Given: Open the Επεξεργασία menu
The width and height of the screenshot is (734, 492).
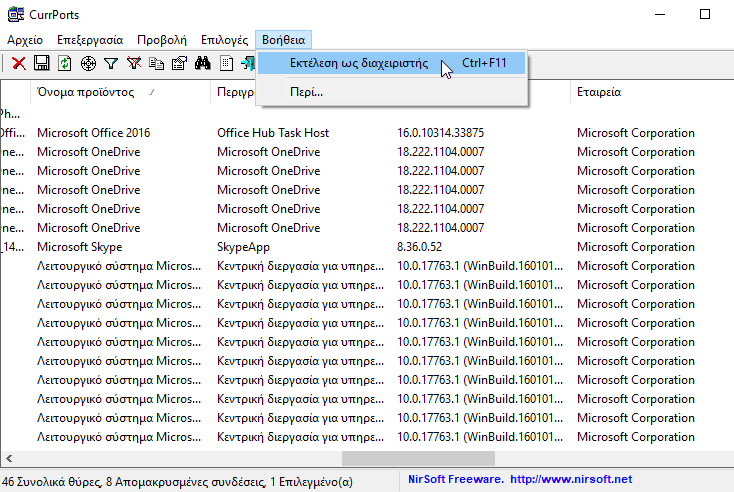Looking at the screenshot, I should [x=90, y=40].
